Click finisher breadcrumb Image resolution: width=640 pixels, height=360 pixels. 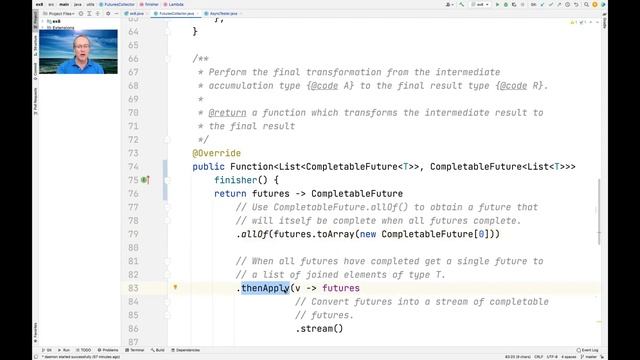(149, 4)
